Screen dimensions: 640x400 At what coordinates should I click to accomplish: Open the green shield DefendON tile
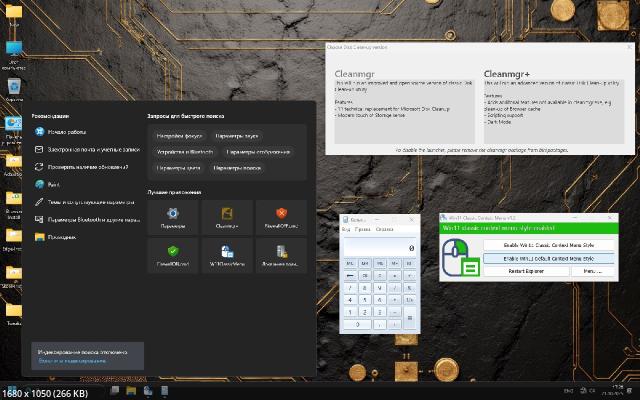tap(173, 254)
